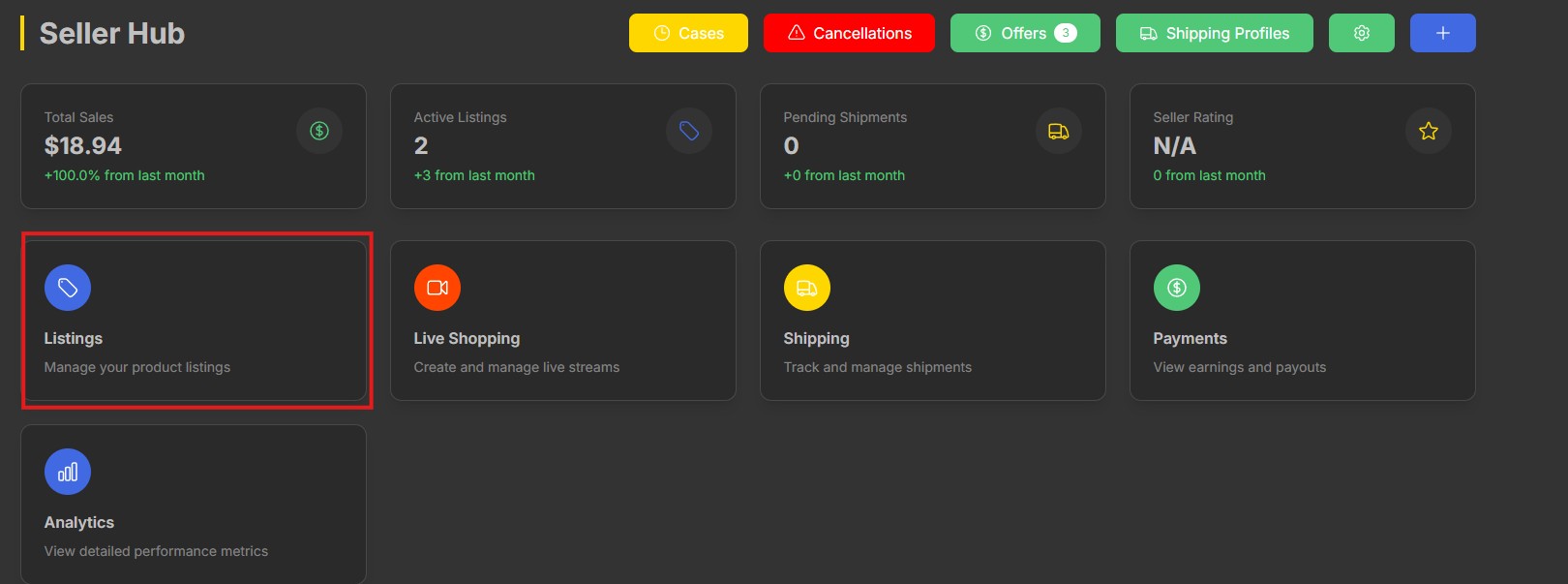Click the truck icon in Shipping Profiles

pos(1149,33)
